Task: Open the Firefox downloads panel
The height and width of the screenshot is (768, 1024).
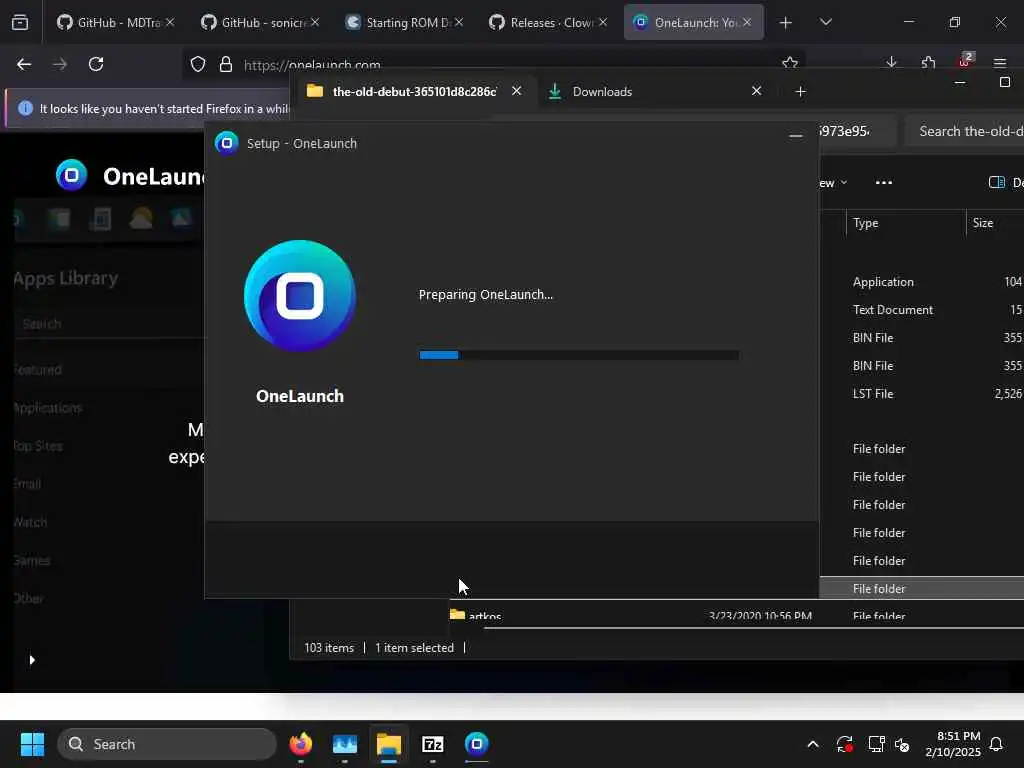Action: (891, 63)
